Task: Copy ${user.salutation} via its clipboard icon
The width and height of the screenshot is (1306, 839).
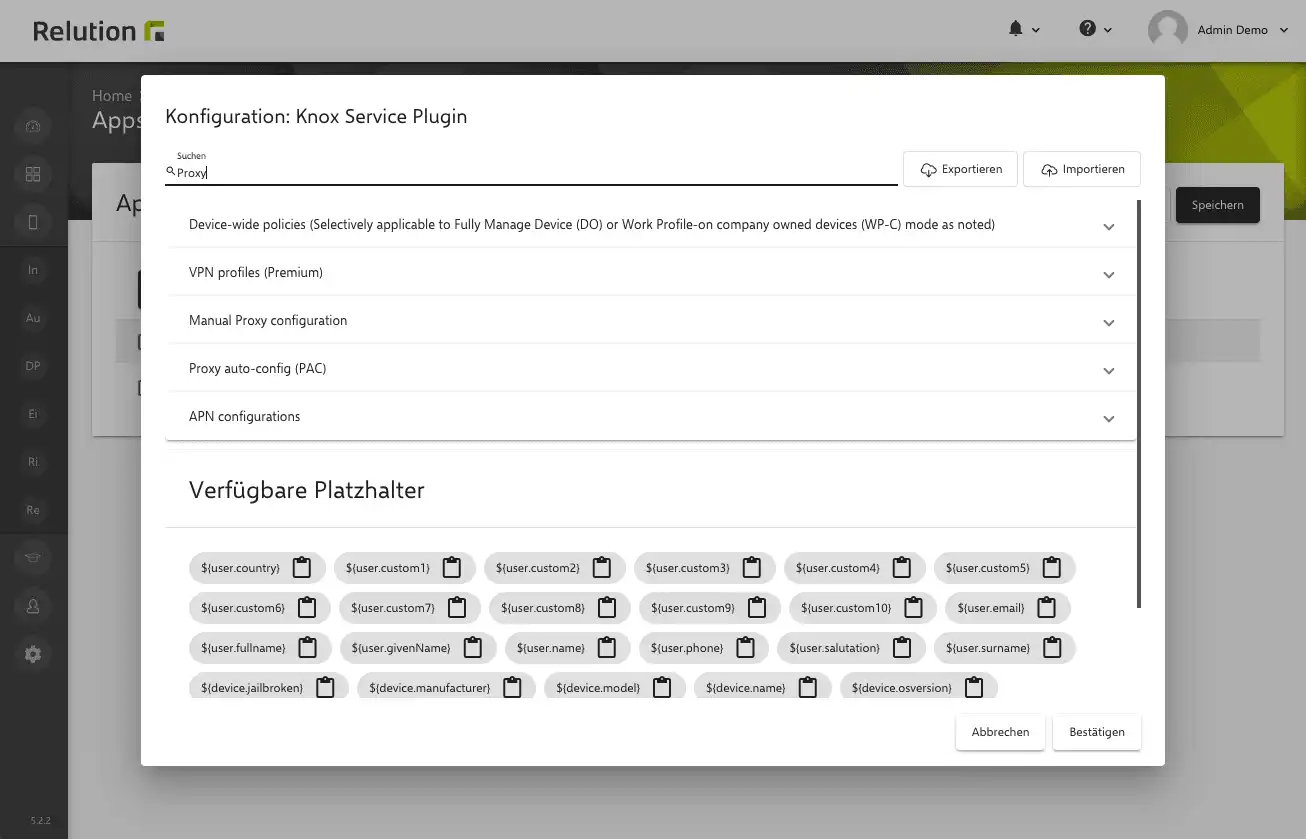Action: (902, 648)
